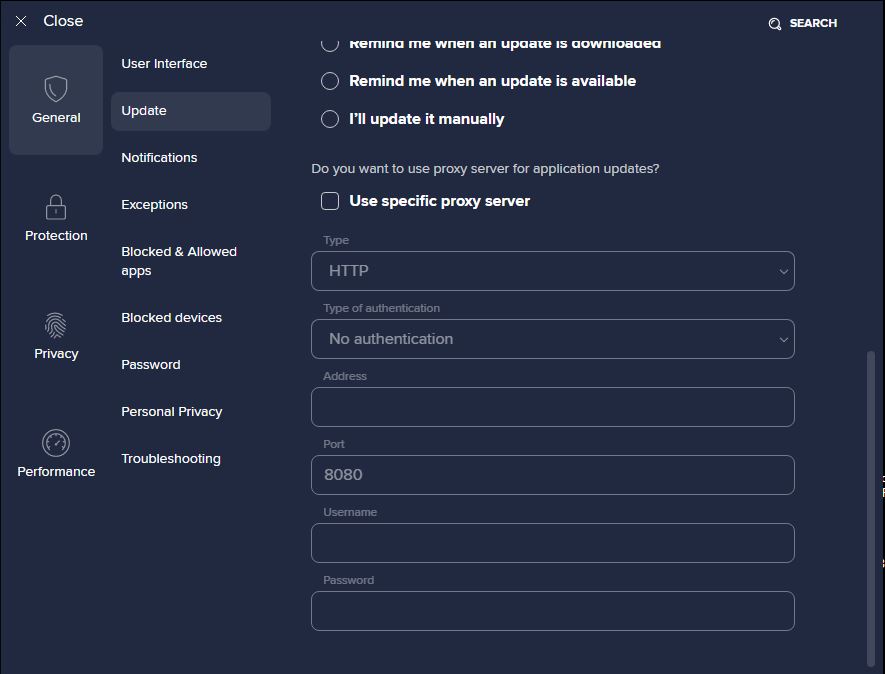
Task: Go to Exceptions settings
Action: (155, 204)
